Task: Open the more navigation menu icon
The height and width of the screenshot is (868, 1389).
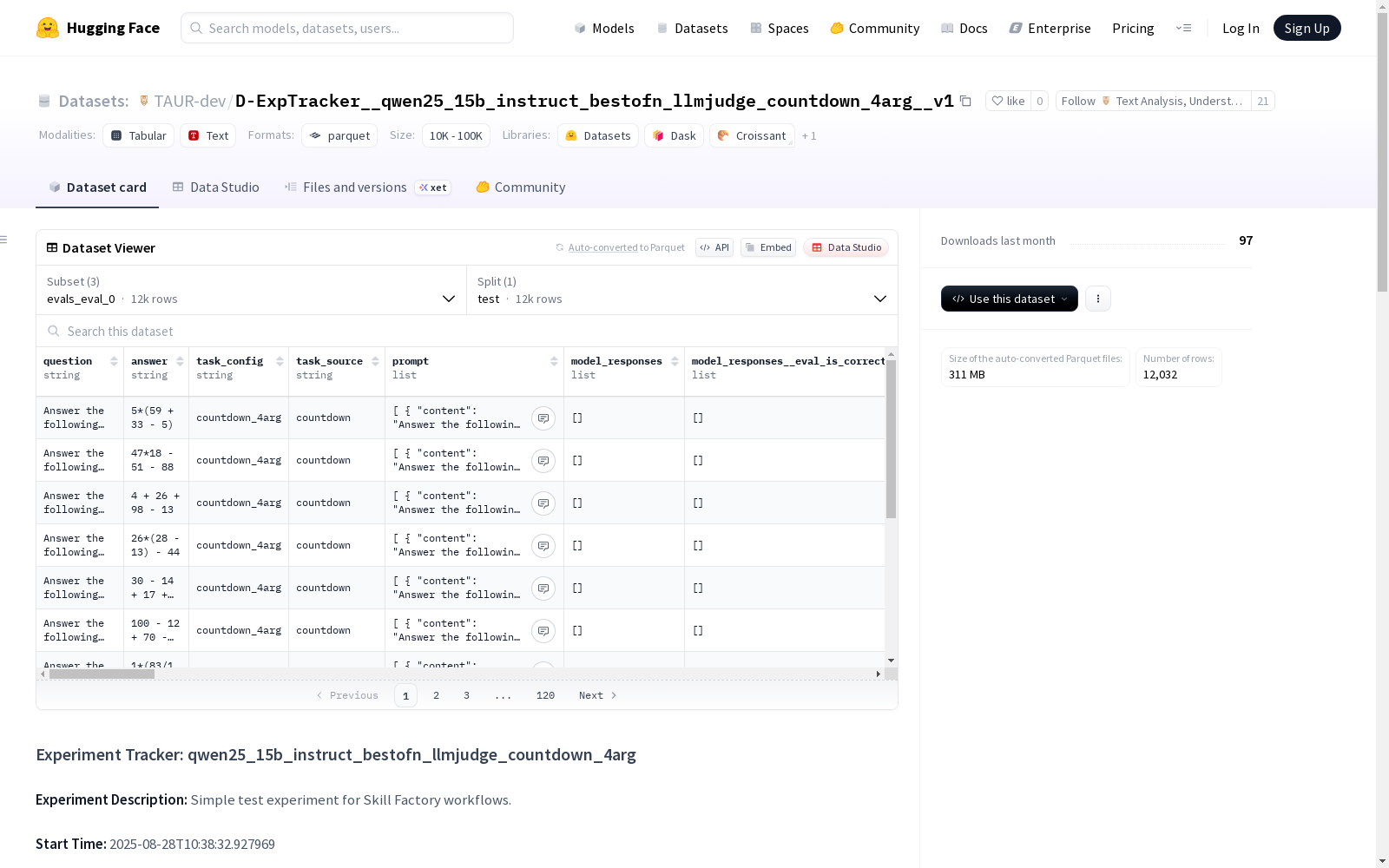Action: click(x=1183, y=28)
